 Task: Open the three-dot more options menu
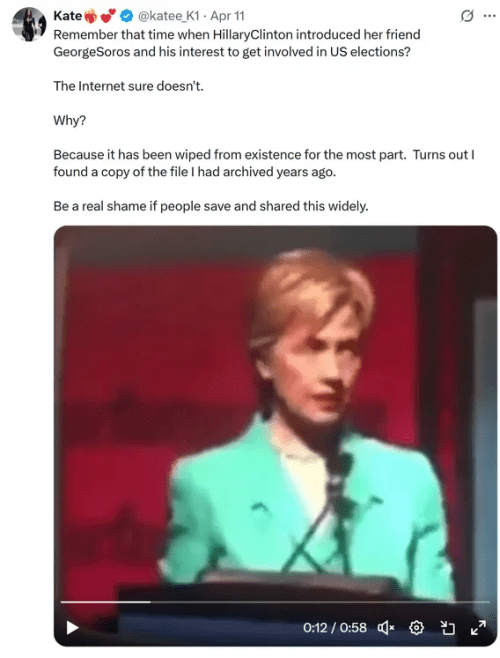coord(490,16)
